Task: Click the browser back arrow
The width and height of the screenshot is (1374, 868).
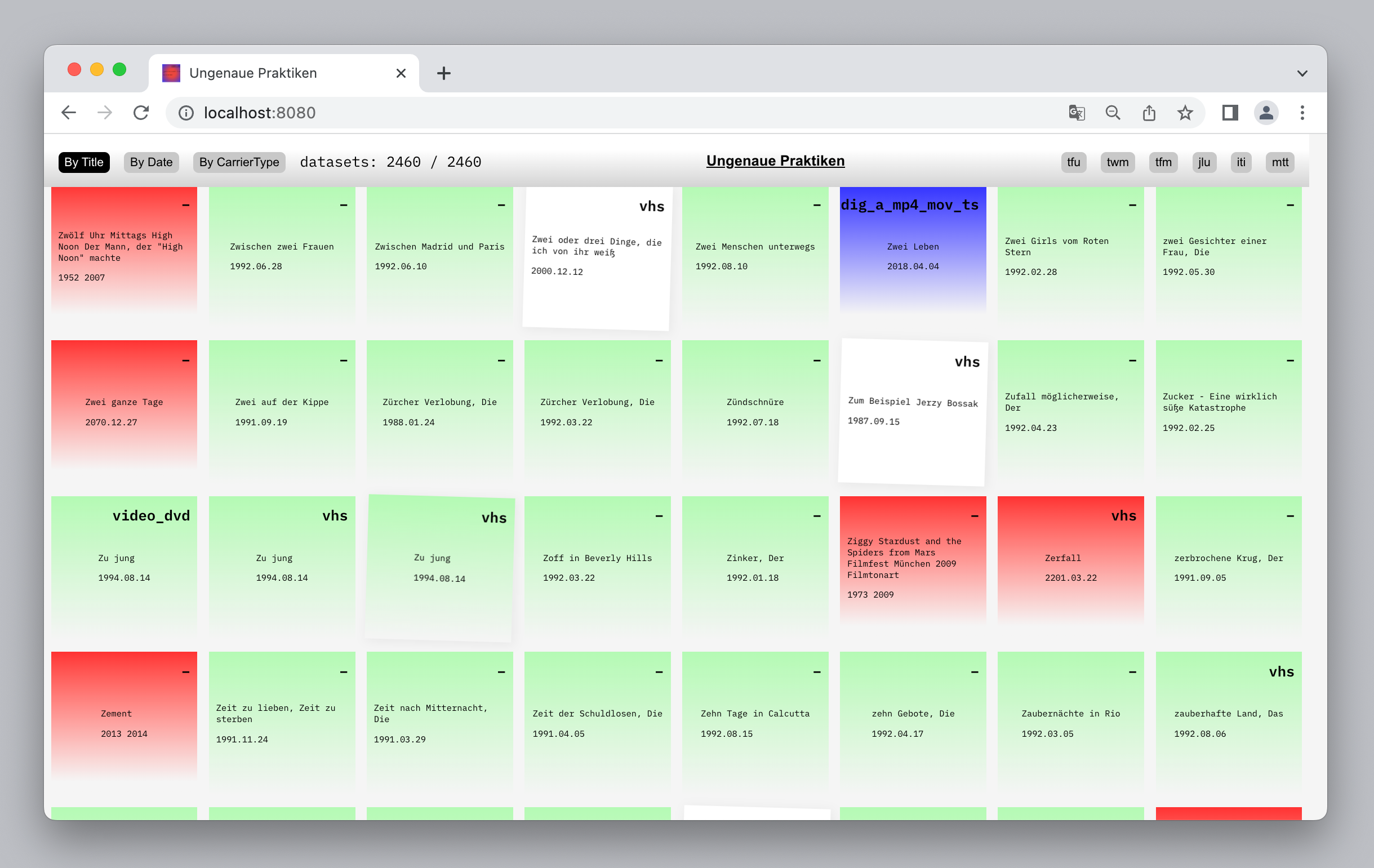Action: point(69,113)
